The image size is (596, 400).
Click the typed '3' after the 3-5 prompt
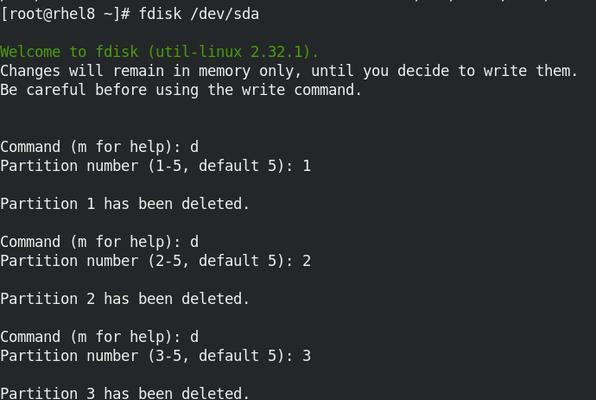coord(307,356)
